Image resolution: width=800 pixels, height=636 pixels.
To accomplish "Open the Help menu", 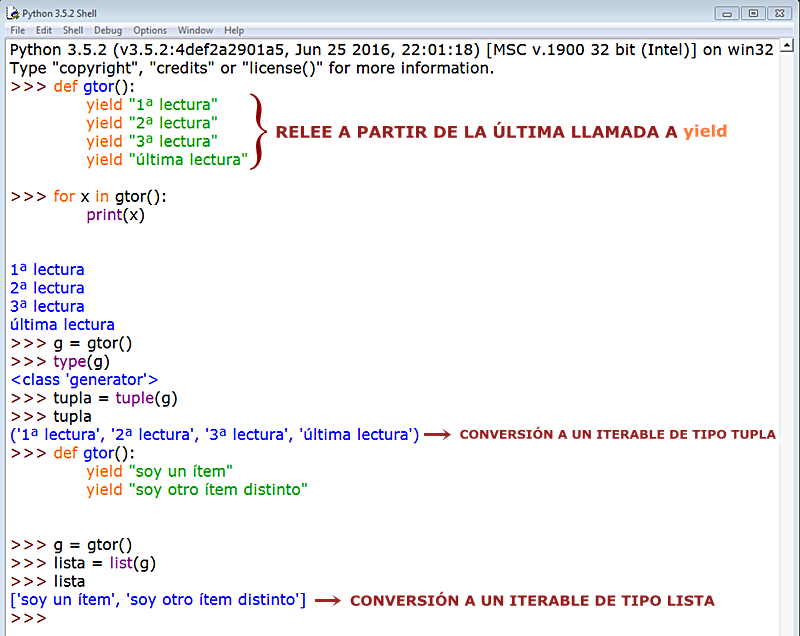I will tap(233, 29).
